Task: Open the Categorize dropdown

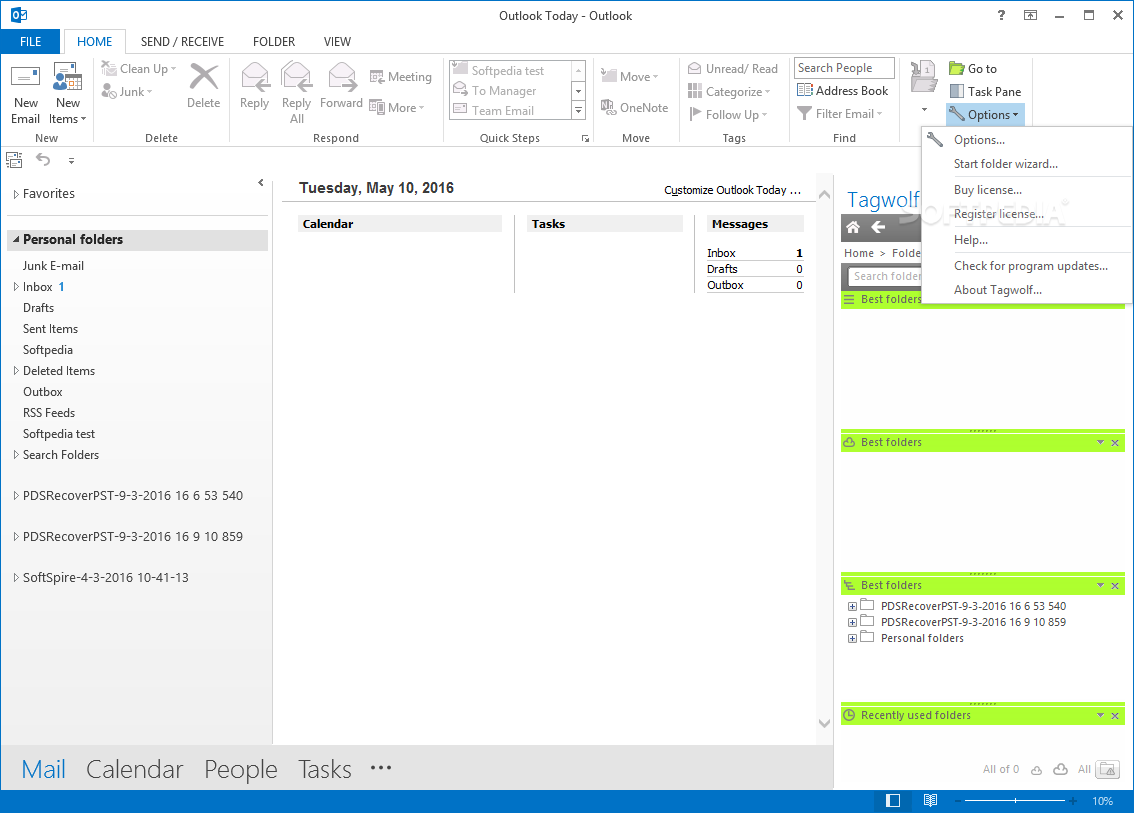Action: pos(729,92)
